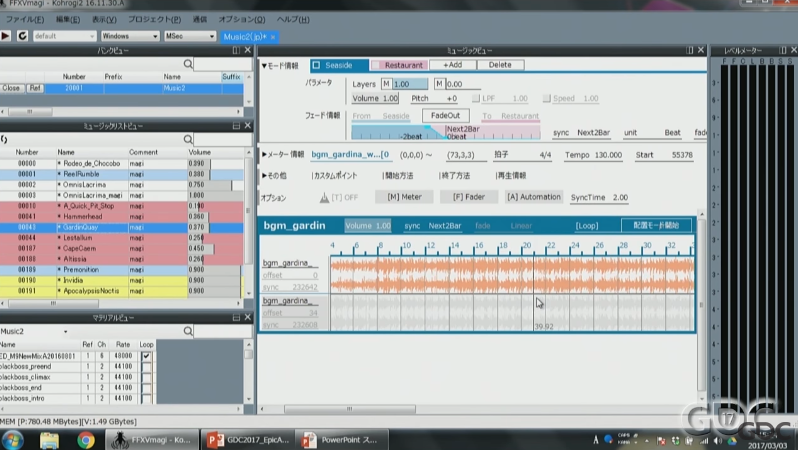Collapse the モード情報 section triangle
Image resolution: width=798 pixels, height=450 pixels.
264,65
